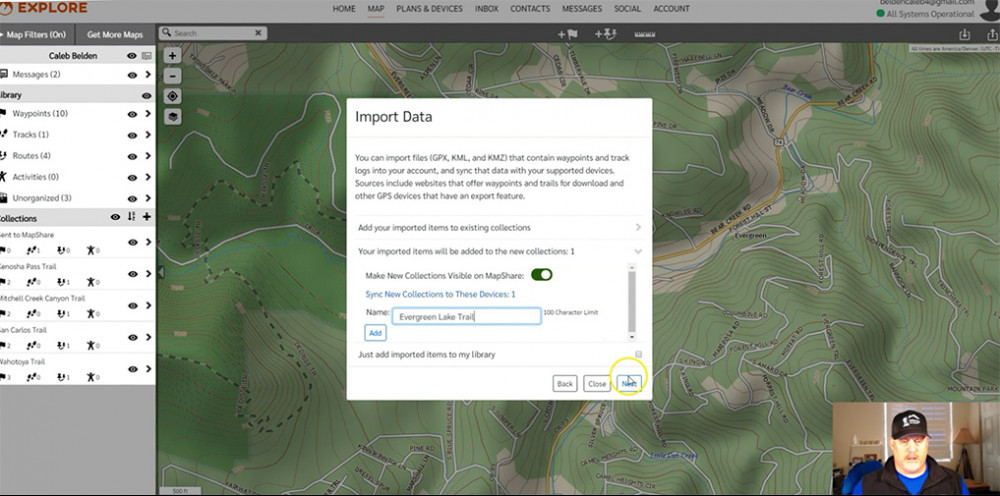
Task: Toggle visibility of Unorganized items
Action: (132, 199)
